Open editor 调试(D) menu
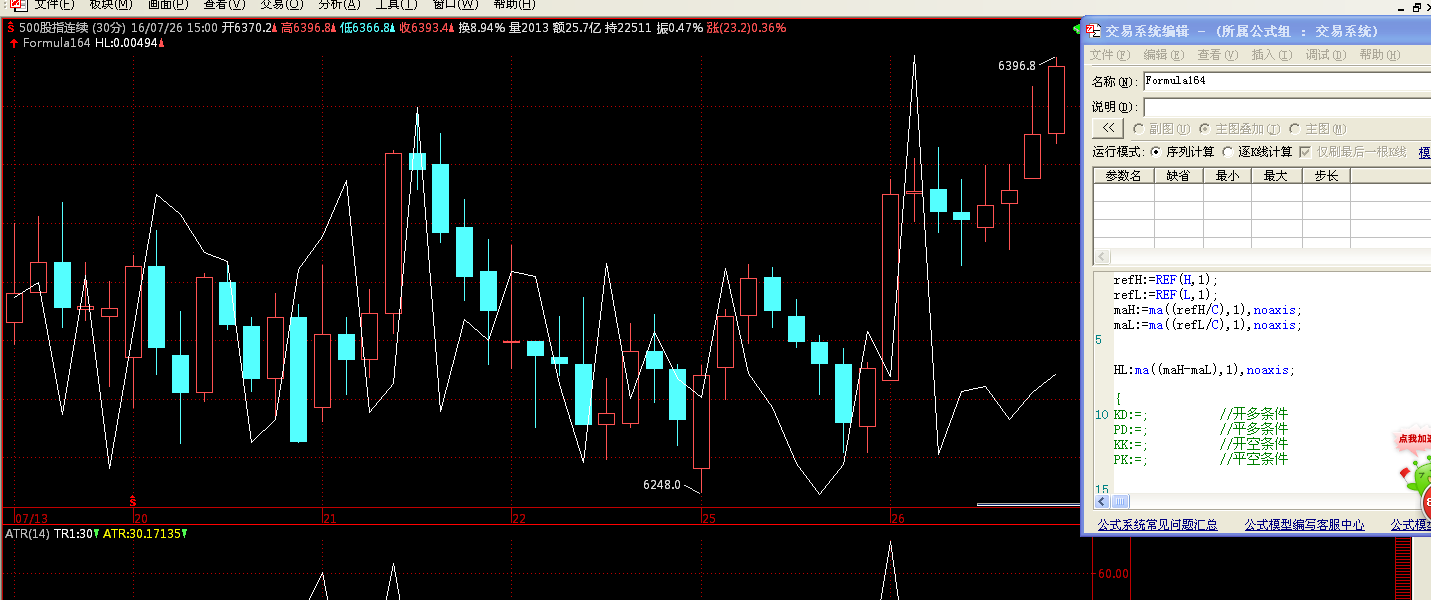 pyautogui.click(x=1326, y=55)
